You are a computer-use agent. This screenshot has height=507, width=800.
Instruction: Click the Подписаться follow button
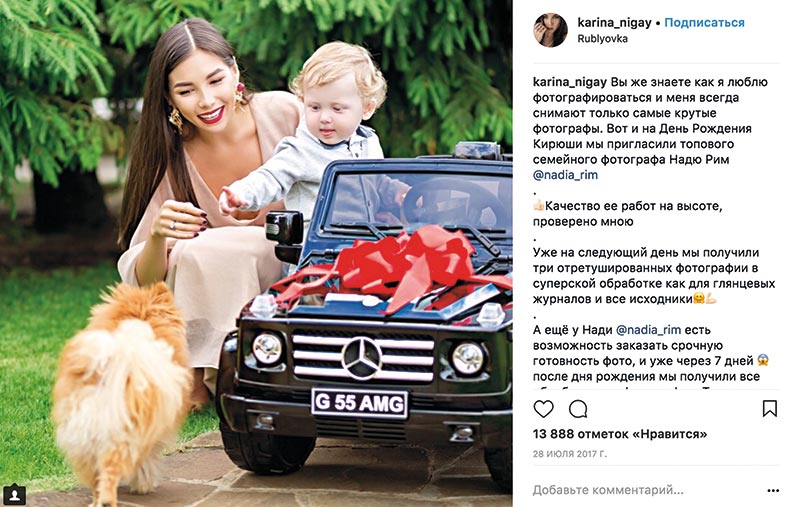704,22
